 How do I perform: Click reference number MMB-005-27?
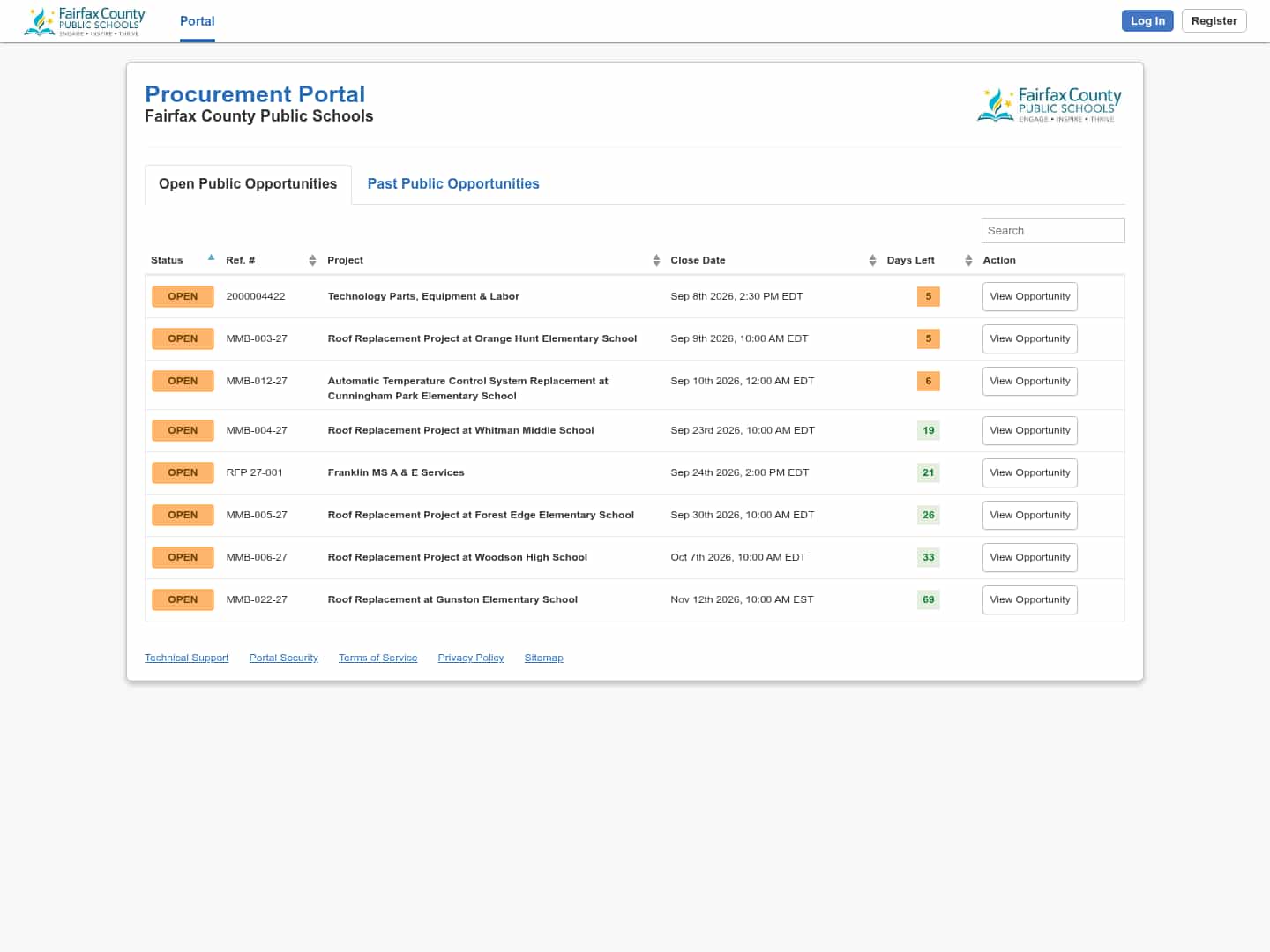click(x=257, y=515)
